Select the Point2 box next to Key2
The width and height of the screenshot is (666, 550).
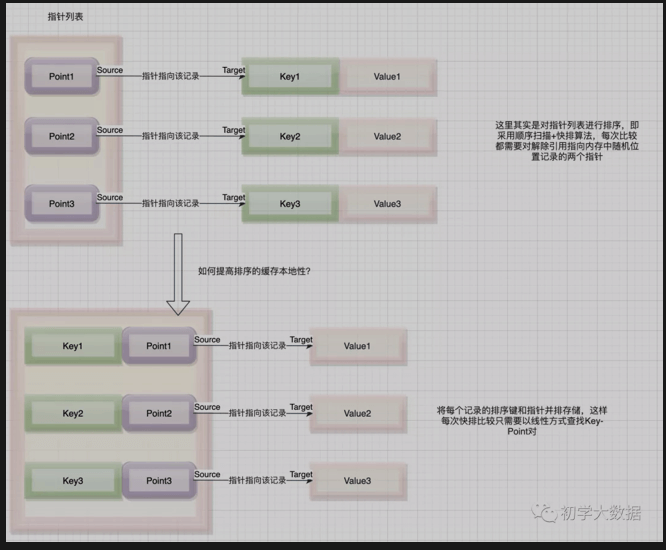pos(159,413)
